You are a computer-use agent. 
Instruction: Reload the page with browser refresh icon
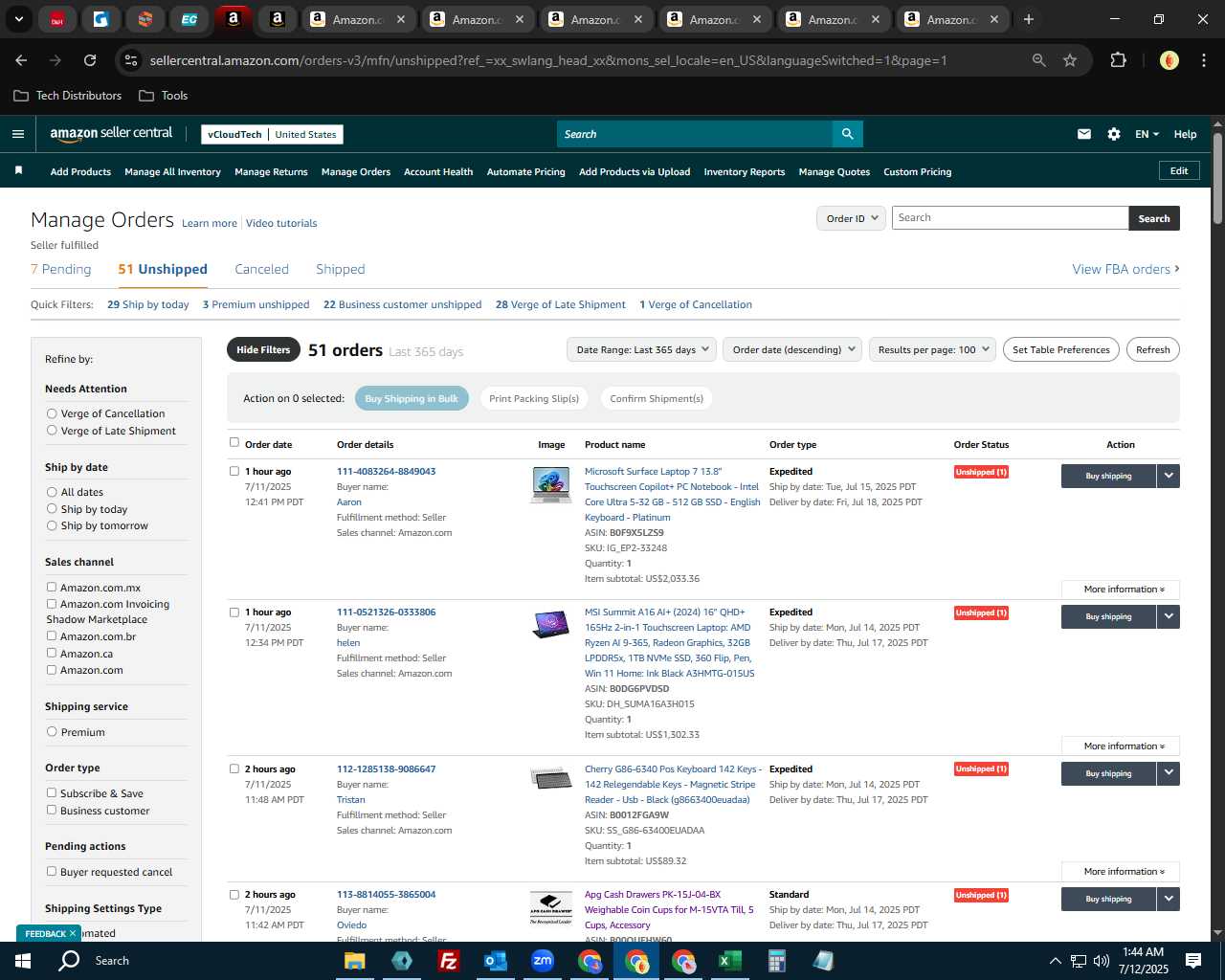tap(90, 60)
